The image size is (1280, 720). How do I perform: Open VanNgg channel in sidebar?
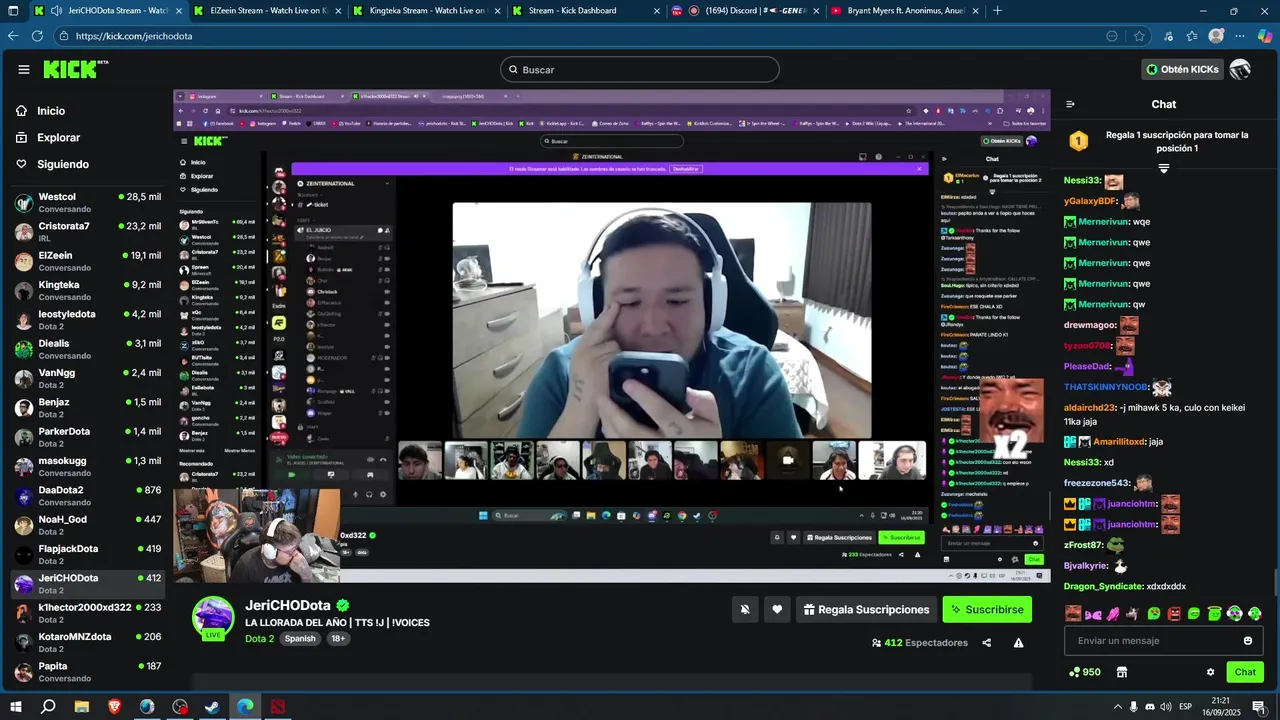click(x=88, y=378)
